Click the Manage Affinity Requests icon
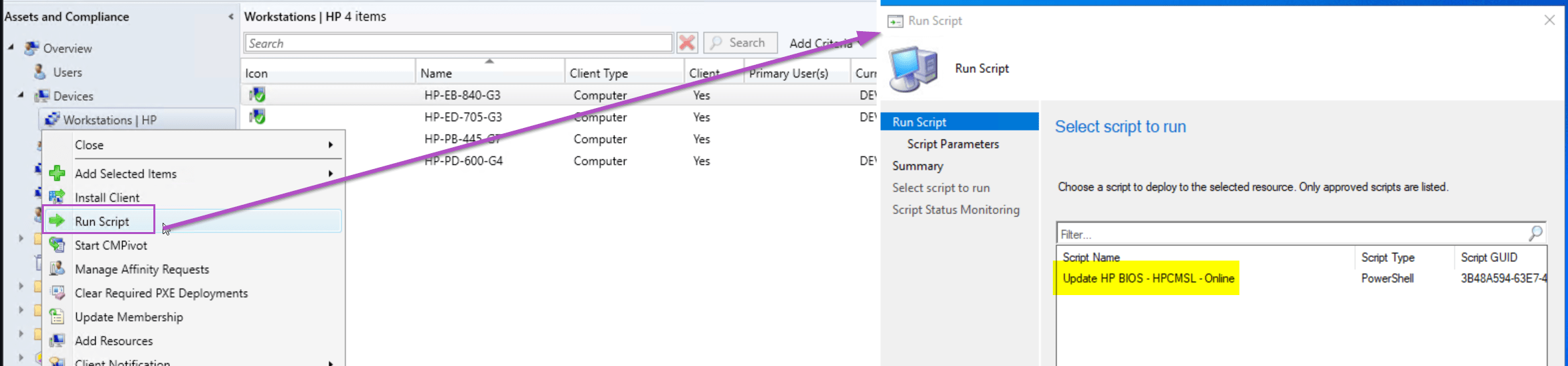 pos(57,269)
